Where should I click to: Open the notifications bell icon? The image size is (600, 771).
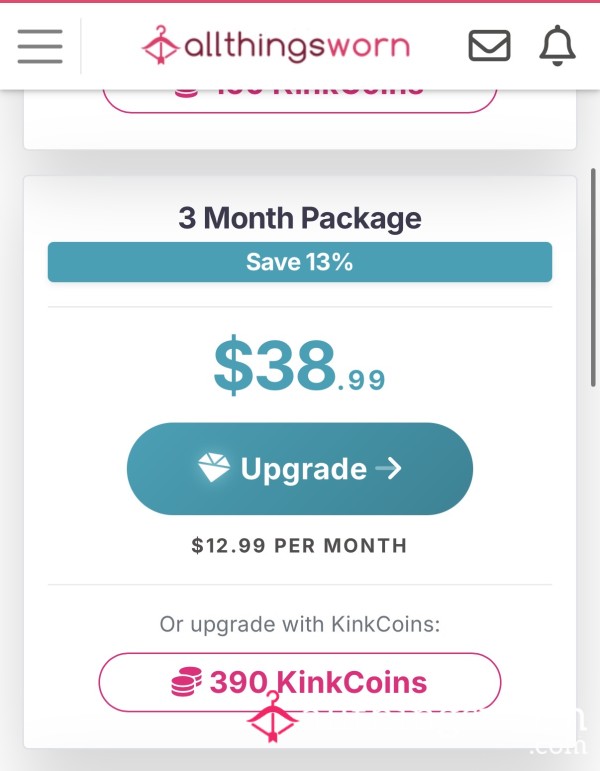pyautogui.click(x=557, y=45)
